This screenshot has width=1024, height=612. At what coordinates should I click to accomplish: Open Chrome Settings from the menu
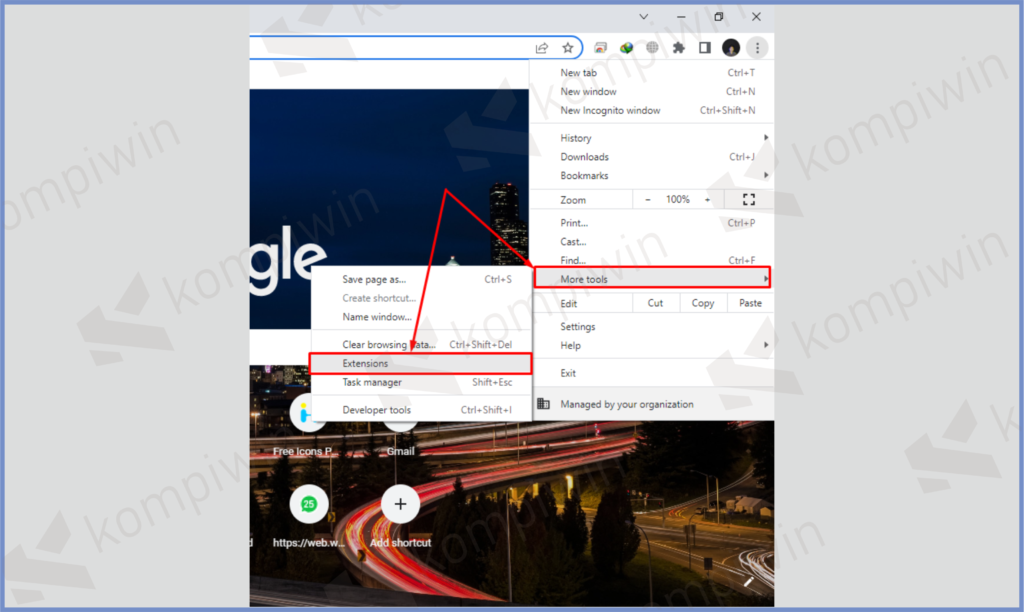(x=578, y=326)
